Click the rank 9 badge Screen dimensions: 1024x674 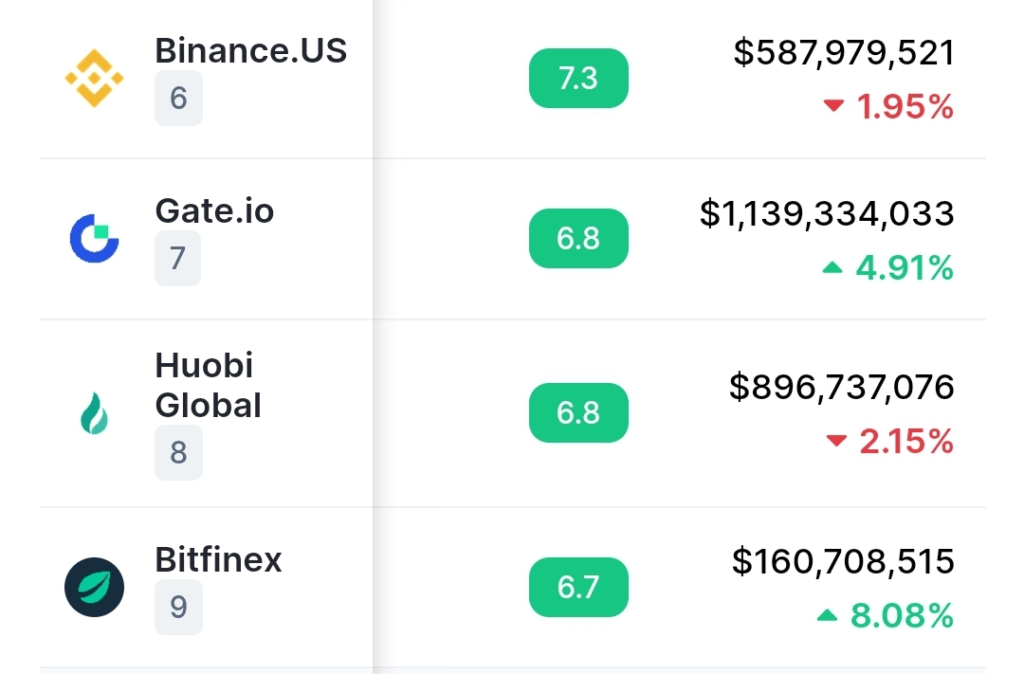pyautogui.click(x=178, y=607)
